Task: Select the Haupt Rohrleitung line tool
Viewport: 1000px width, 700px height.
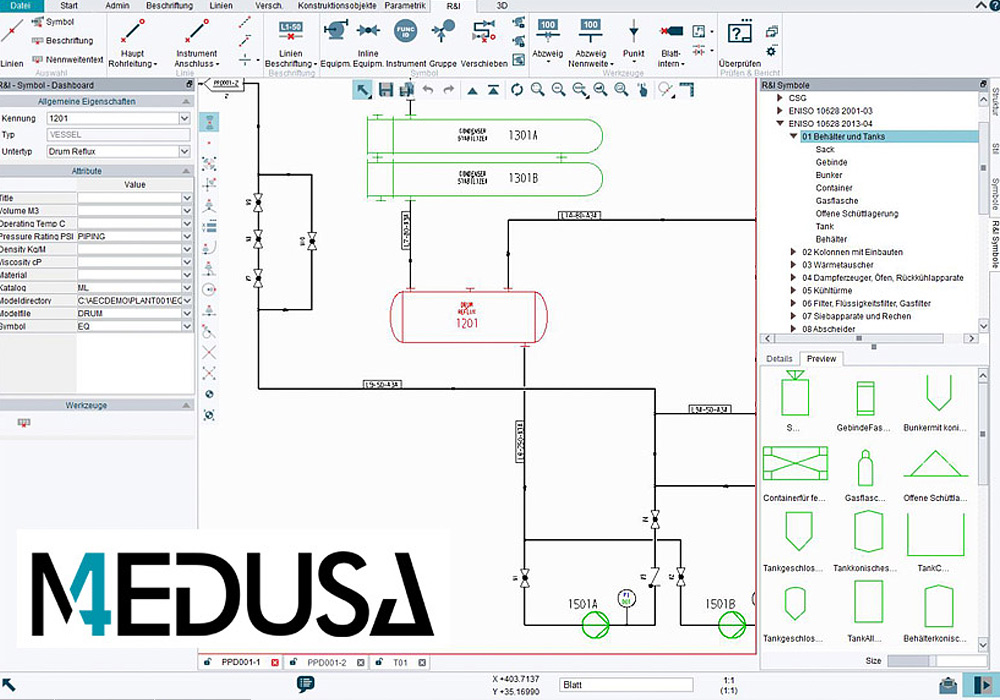Action: point(133,42)
